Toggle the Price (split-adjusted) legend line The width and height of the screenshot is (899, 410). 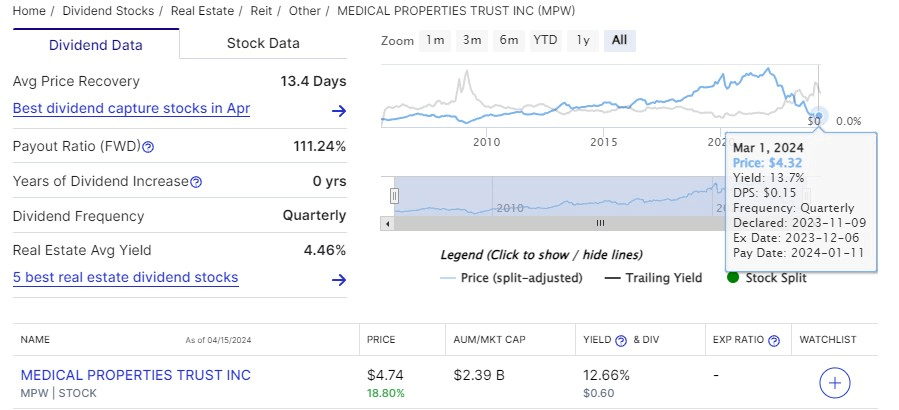pos(511,278)
